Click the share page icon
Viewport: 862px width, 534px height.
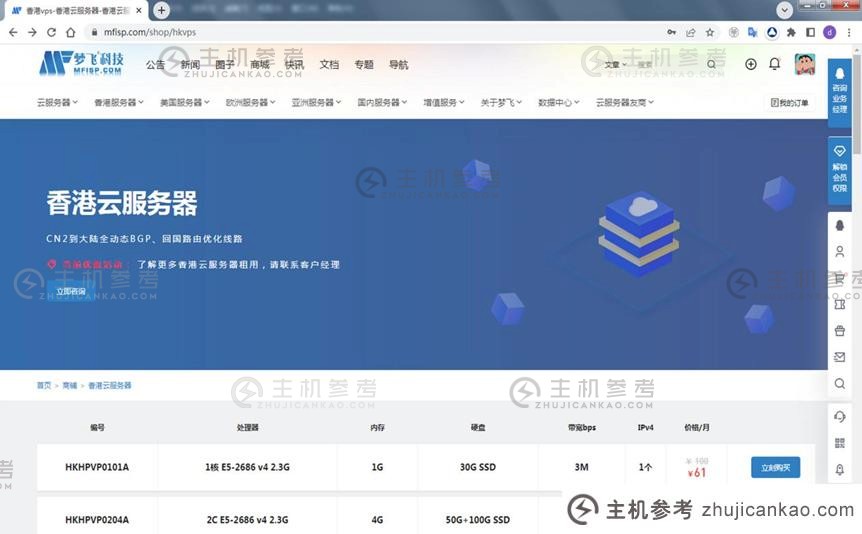pos(690,32)
